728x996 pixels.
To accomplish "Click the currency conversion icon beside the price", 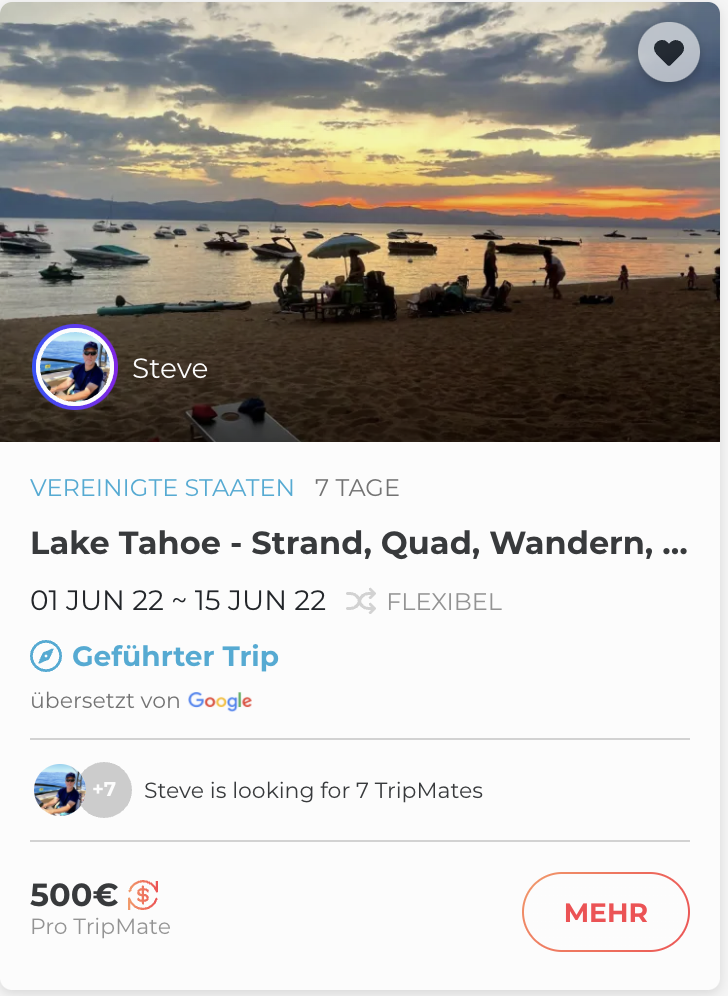I will (x=143, y=894).
